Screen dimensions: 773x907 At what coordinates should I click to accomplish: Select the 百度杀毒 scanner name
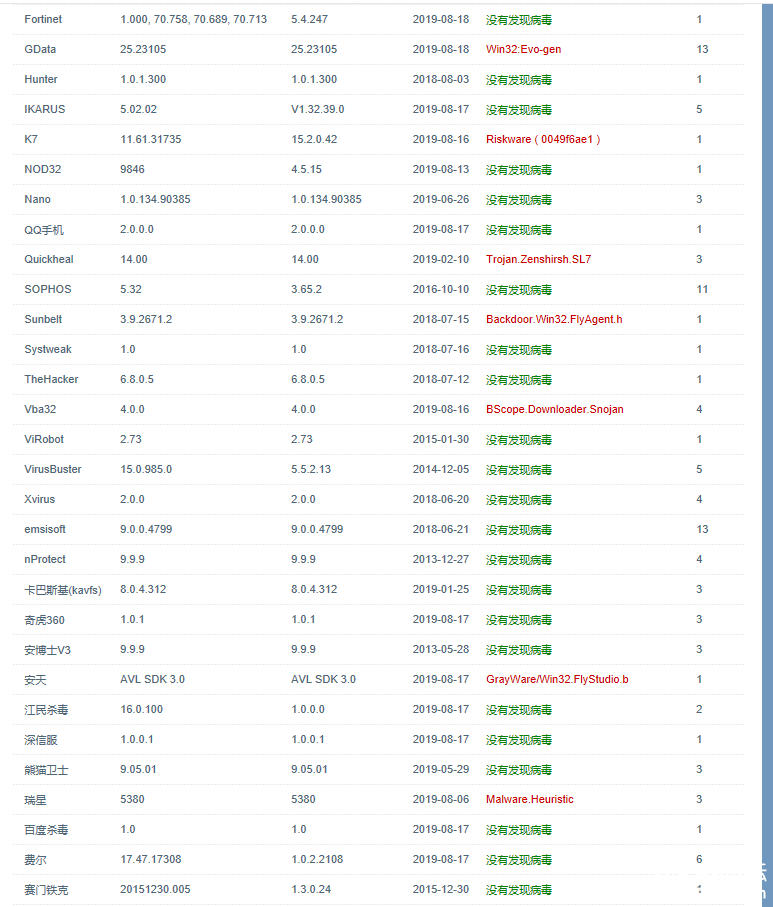point(46,829)
